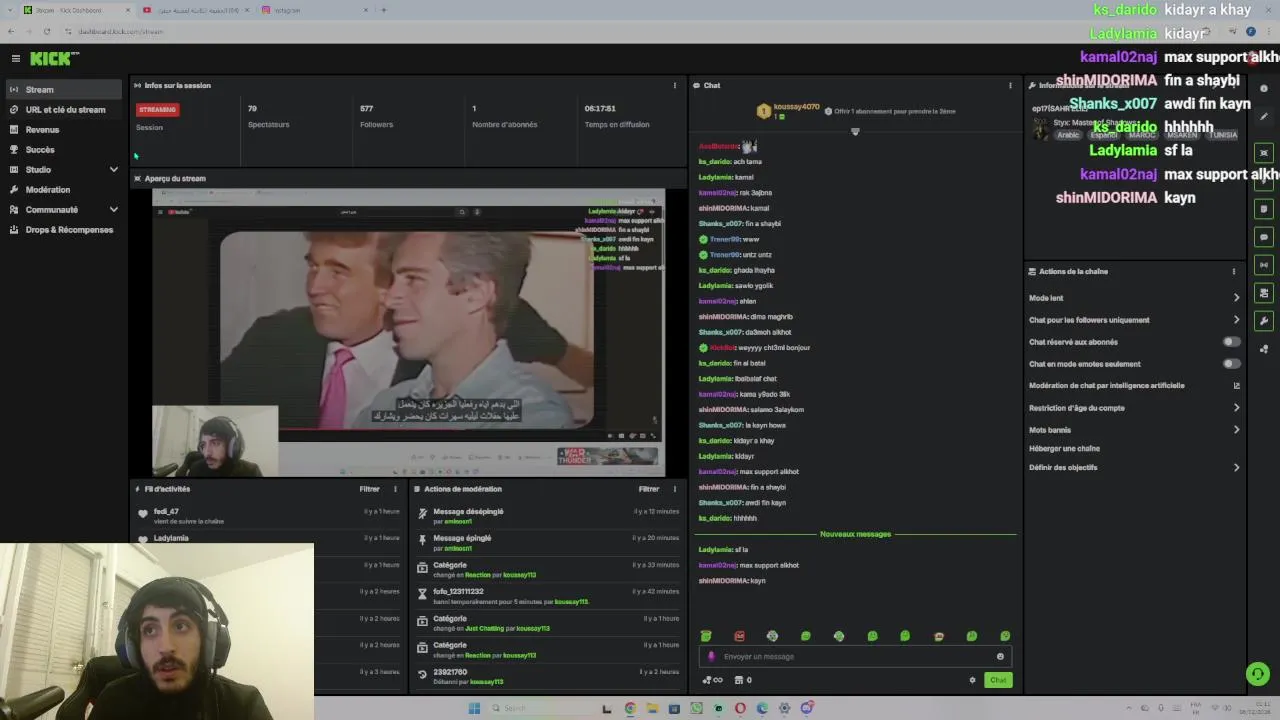Open the hamburger menu beside the Kick logo
The image size is (1280, 720).
pyautogui.click(x=16, y=59)
